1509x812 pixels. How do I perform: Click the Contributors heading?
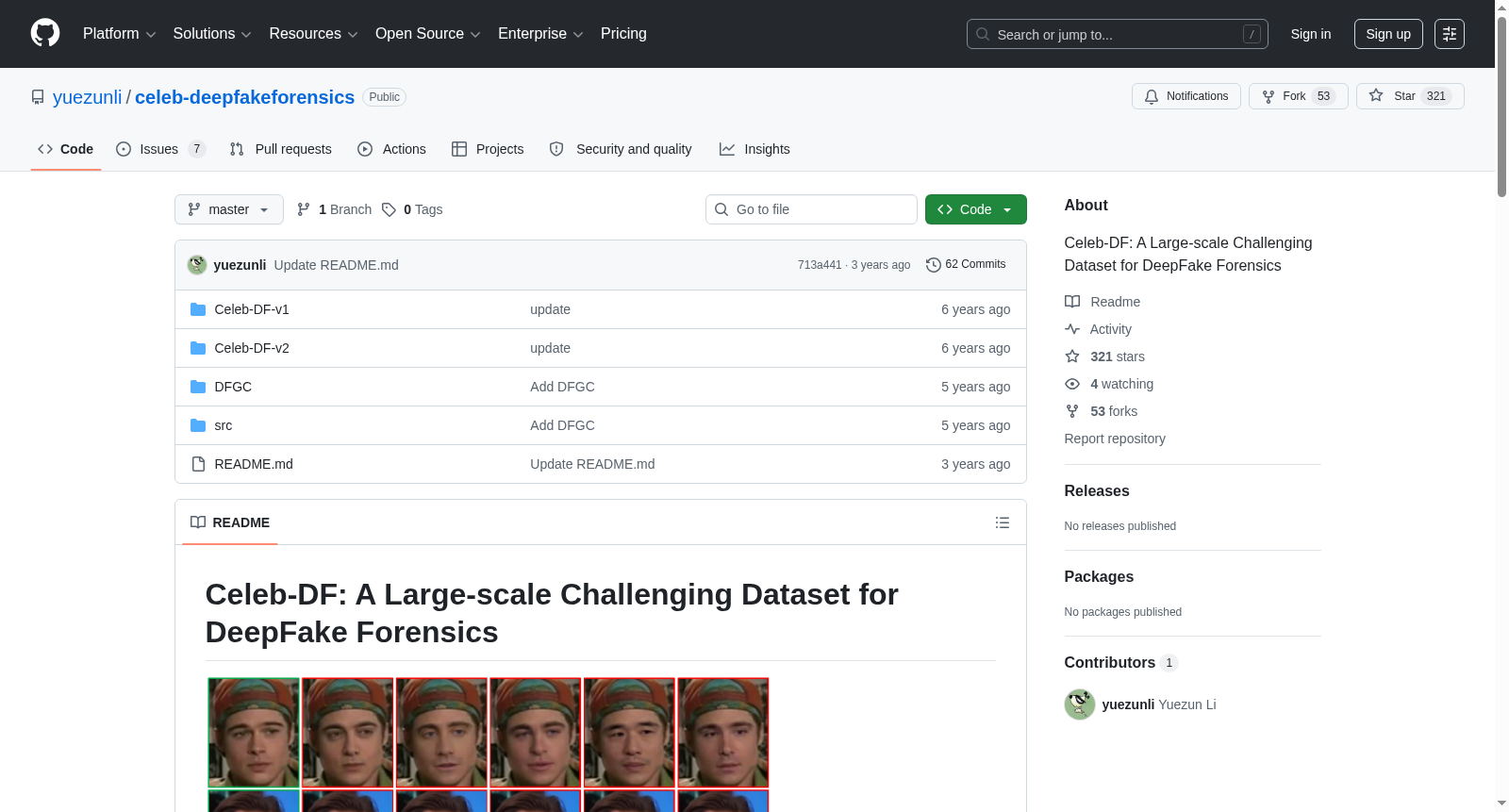tap(1110, 663)
